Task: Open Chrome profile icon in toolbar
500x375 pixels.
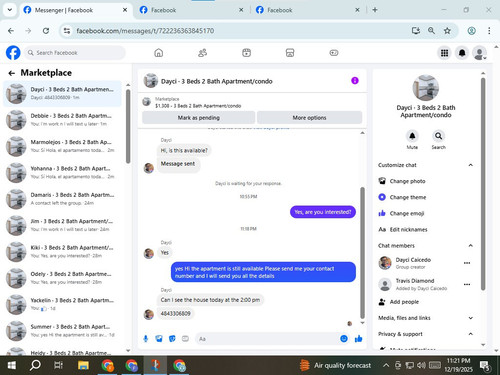Action: (471, 31)
